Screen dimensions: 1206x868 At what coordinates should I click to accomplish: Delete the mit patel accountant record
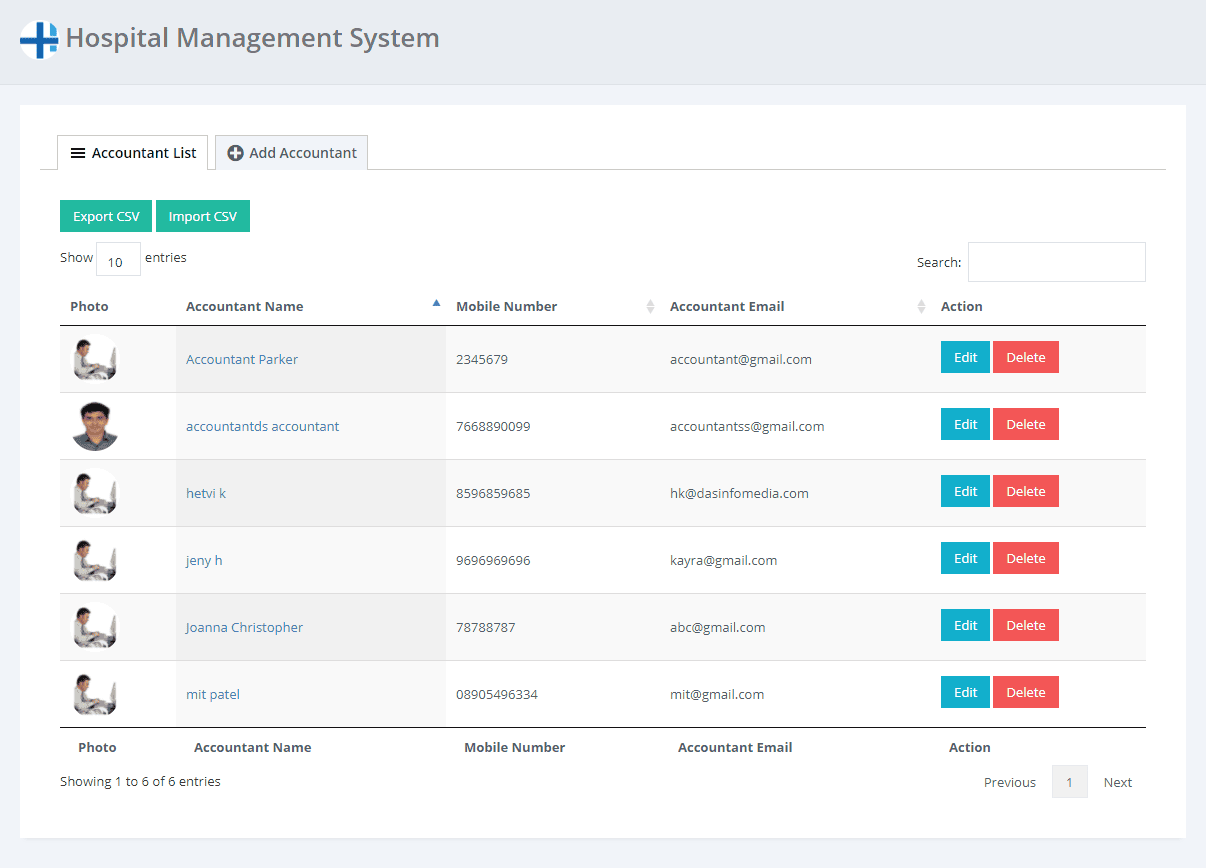pyautogui.click(x=1025, y=692)
